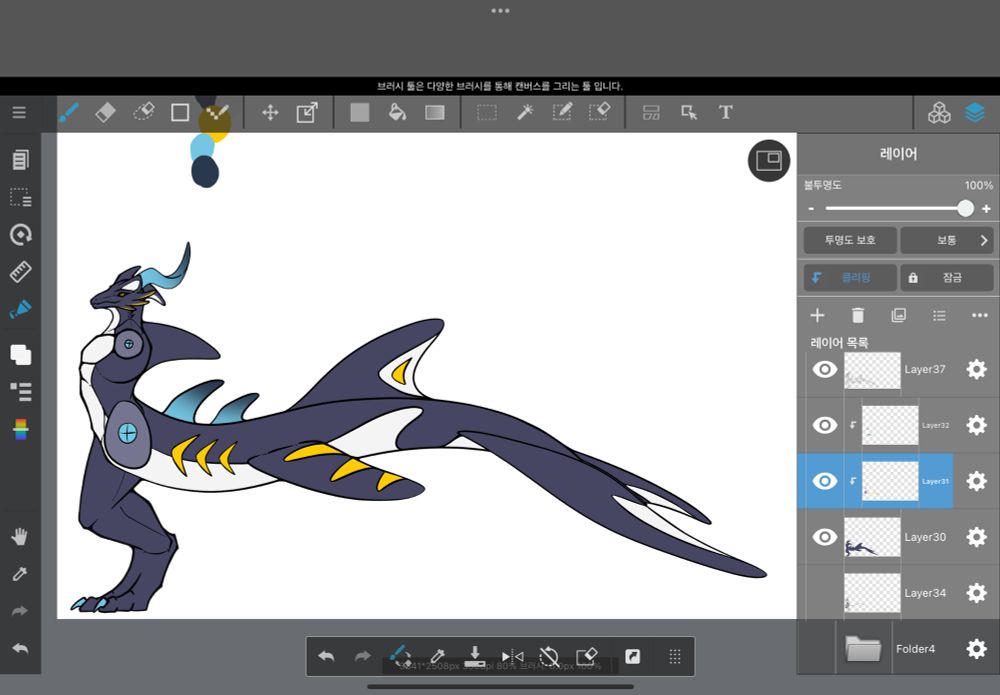The width and height of the screenshot is (1000, 695).
Task: Click the add image layer button
Action: click(899, 316)
